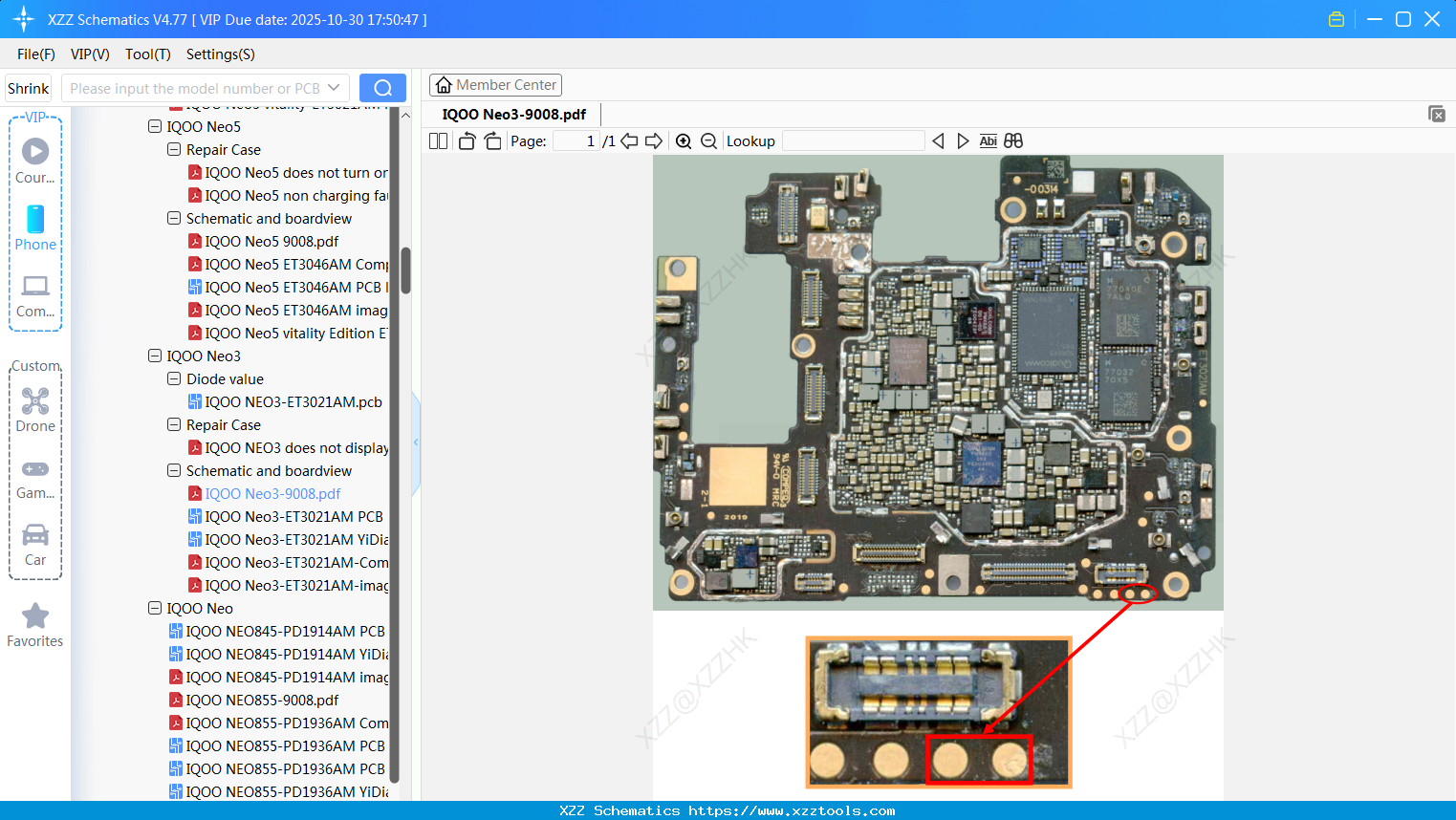Open the model number dropdown arrow
Image resolution: width=1456 pixels, height=820 pixels.
pyautogui.click(x=334, y=88)
